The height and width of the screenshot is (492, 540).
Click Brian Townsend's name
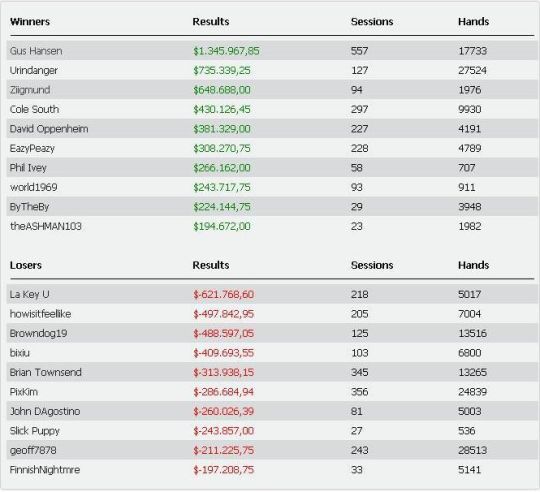[45, 372]
